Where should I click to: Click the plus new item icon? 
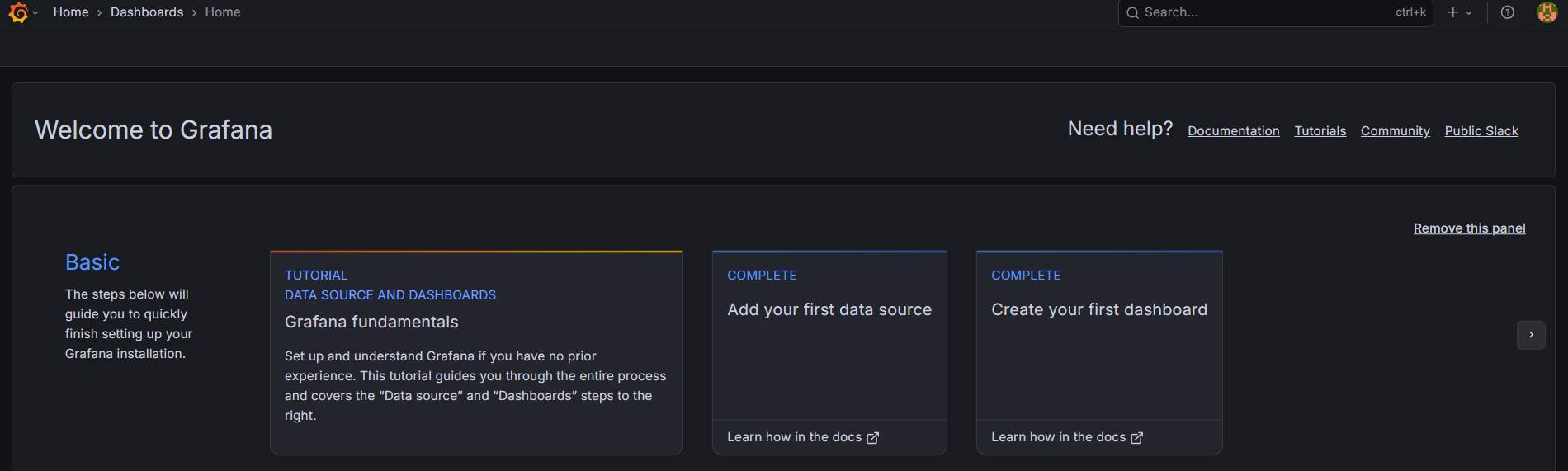tap(1453, 12)
